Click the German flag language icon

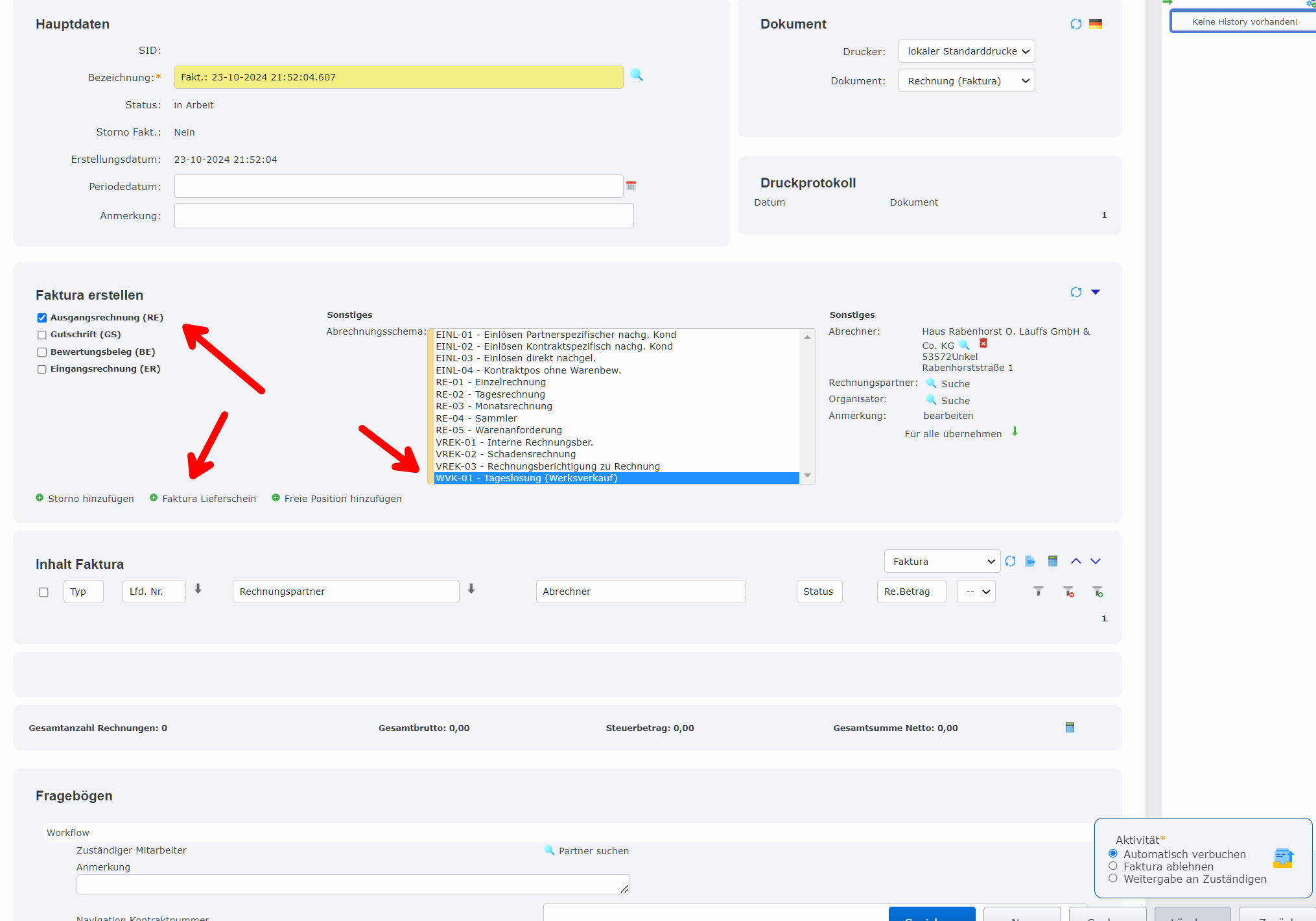coord(1096,23)
